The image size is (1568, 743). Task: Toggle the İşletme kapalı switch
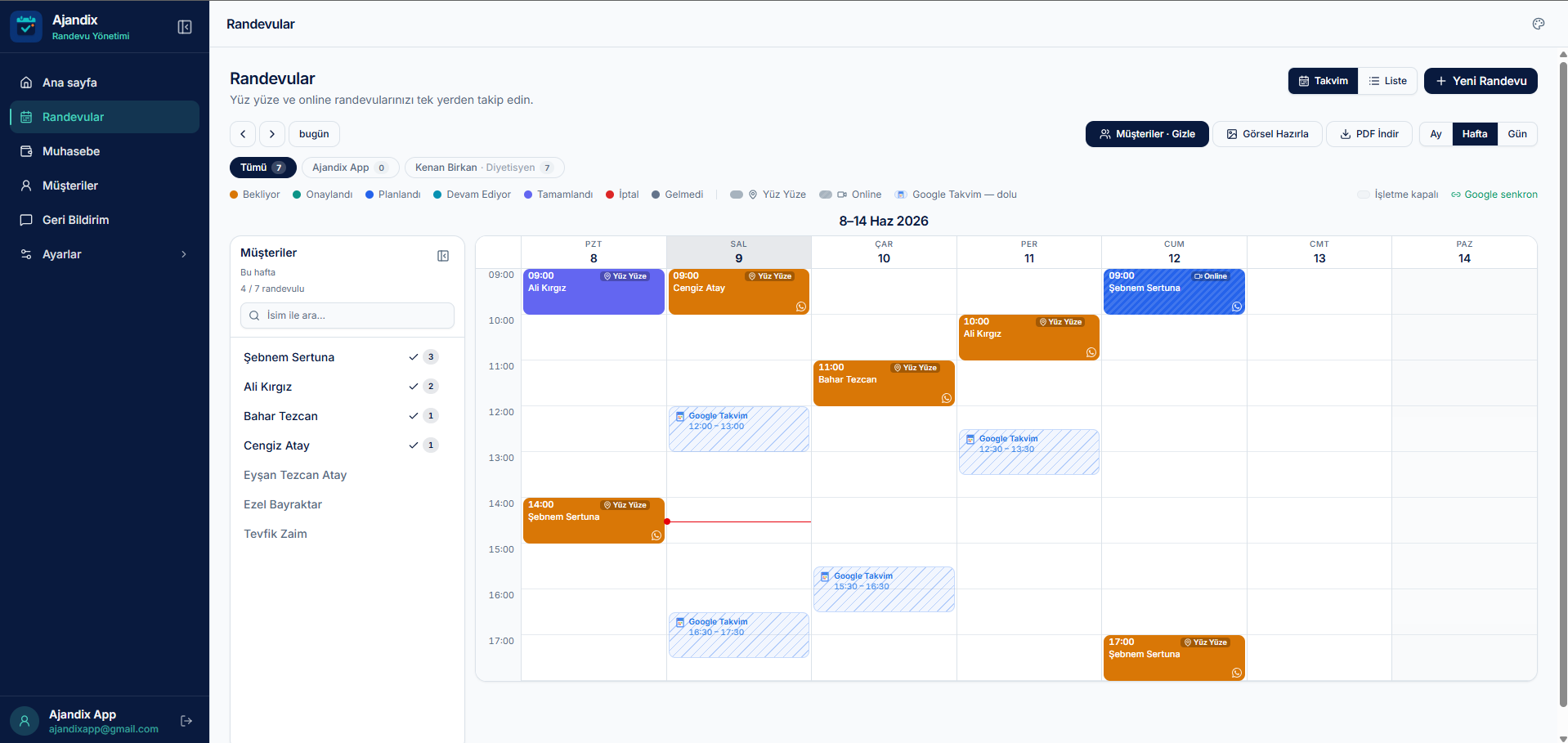pos(1363,195)
